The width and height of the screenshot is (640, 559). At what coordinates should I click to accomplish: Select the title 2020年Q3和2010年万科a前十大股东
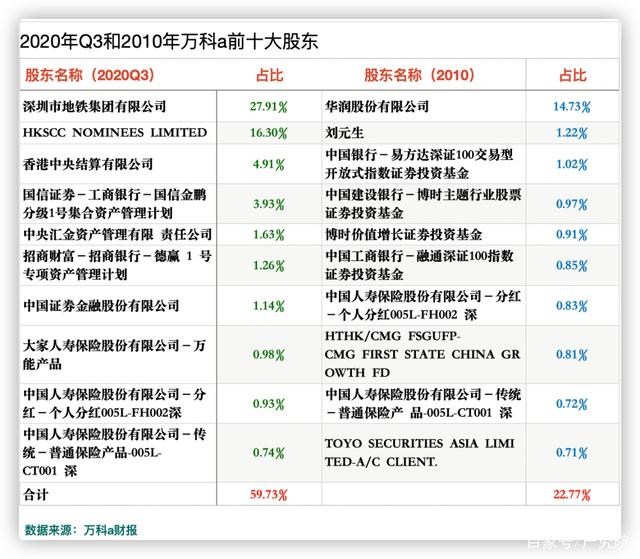point(169,41)
